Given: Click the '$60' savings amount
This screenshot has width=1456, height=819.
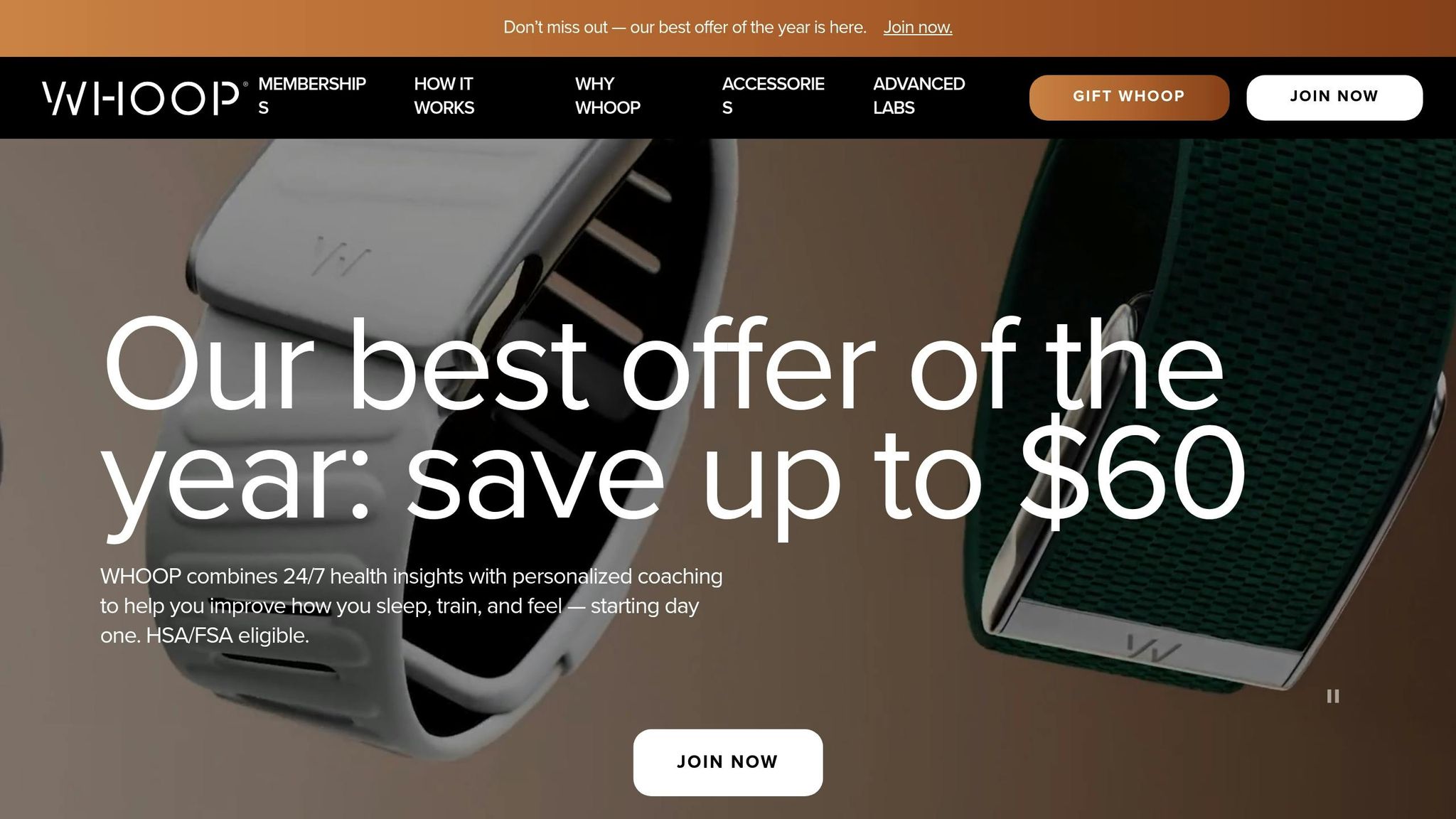Looking at the screenshot, I should (x=1132, y=474).
